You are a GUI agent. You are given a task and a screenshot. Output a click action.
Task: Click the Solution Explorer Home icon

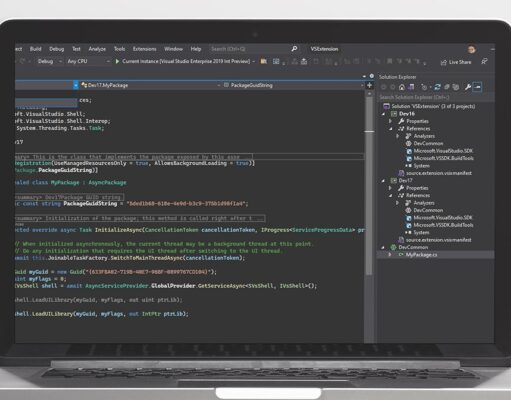click(402, 87)
